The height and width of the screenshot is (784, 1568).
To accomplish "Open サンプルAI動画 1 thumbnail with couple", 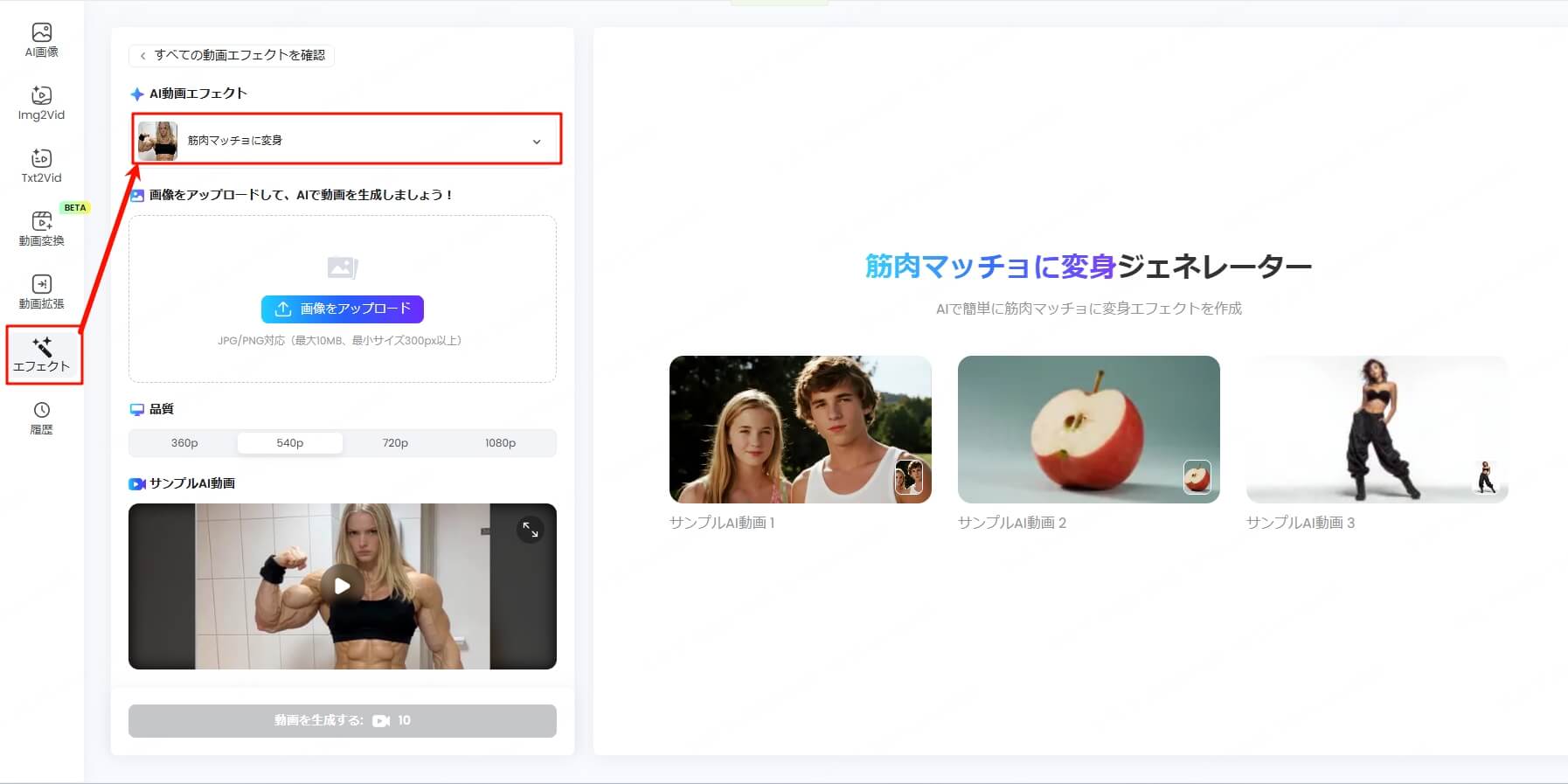I will [x=801, y=429].
